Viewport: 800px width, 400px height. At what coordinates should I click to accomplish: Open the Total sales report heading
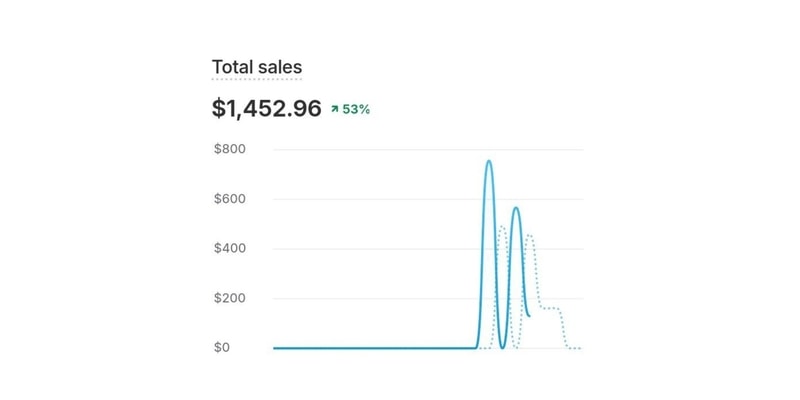(x=257, y=67)
